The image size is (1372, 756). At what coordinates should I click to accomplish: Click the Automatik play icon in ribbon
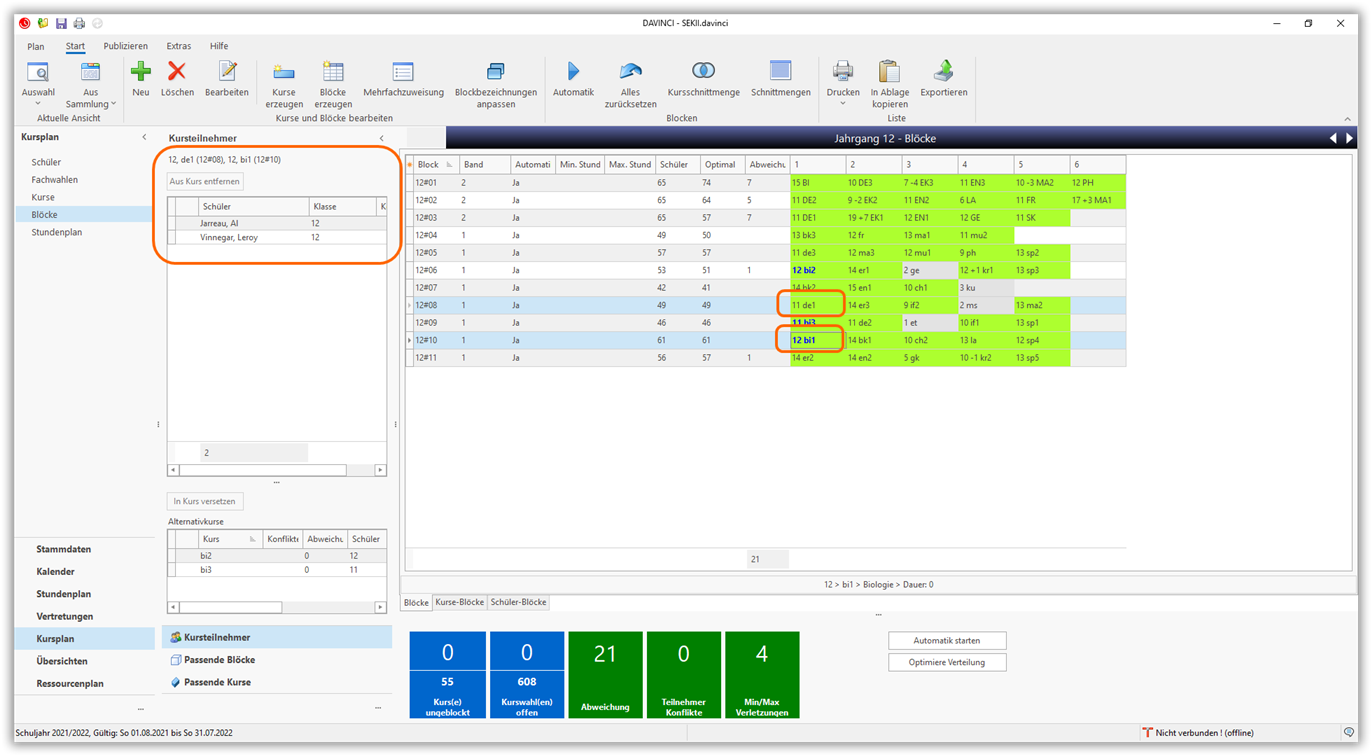(573, 72)
